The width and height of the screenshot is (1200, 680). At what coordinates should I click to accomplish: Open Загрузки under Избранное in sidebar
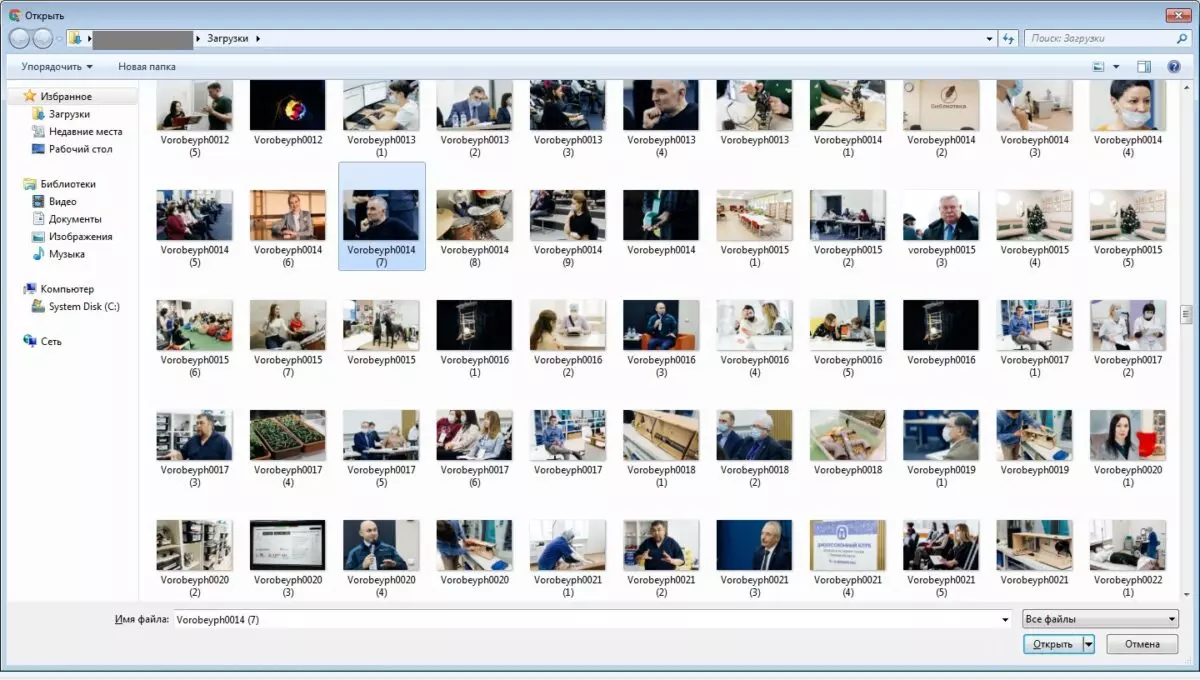pos(69,114)
